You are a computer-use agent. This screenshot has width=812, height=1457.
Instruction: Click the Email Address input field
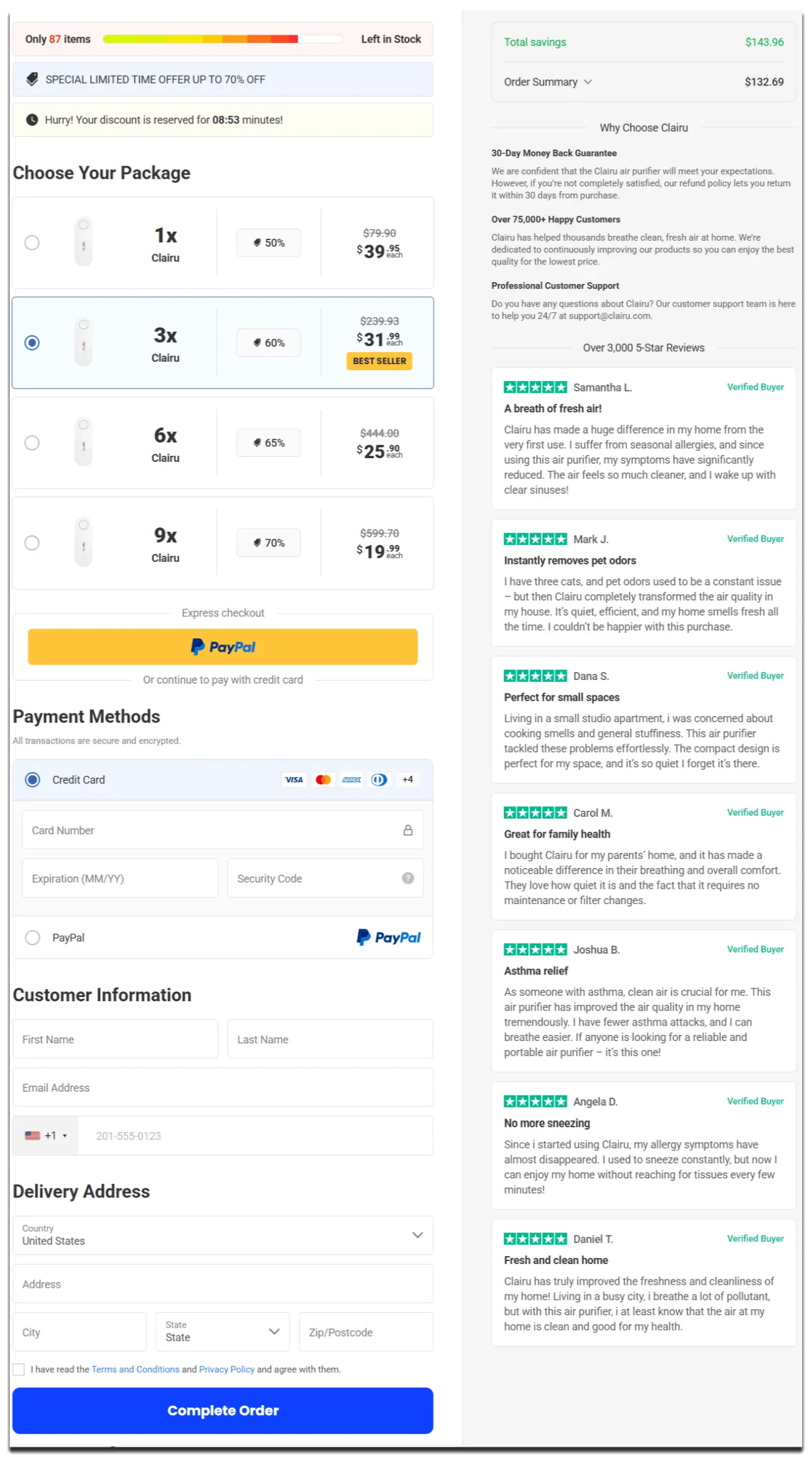(x=223, y=1087)
